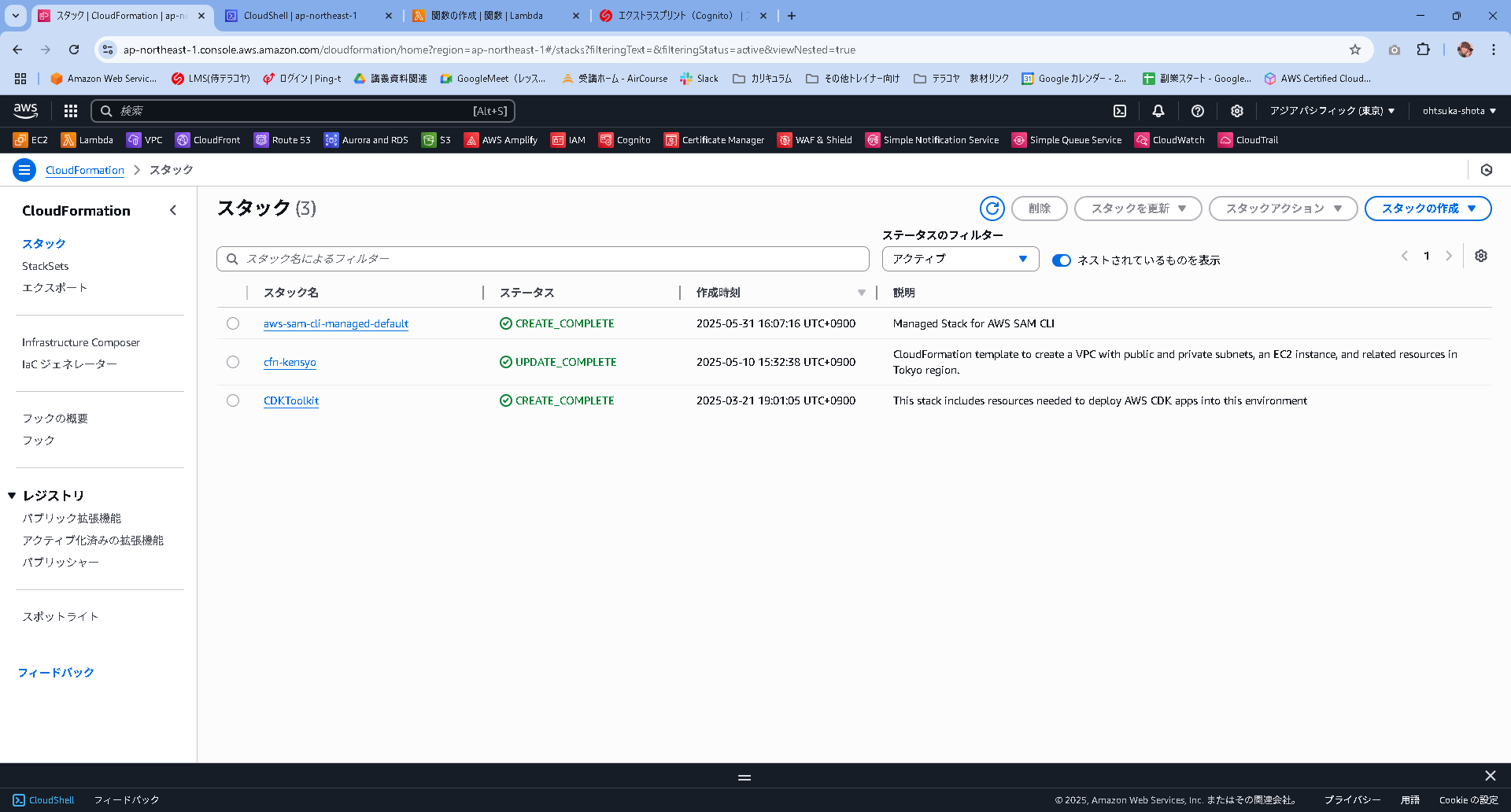Open WAF & Shield service shortcut
This screenshot has height=812, width=1511.
(815, 140)
